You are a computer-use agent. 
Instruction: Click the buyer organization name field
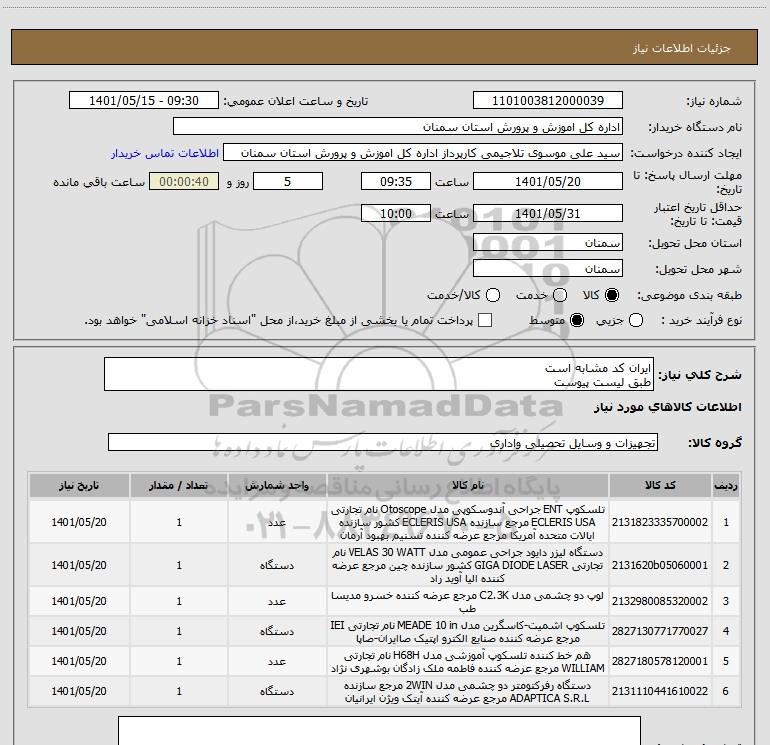pos(398,127)
